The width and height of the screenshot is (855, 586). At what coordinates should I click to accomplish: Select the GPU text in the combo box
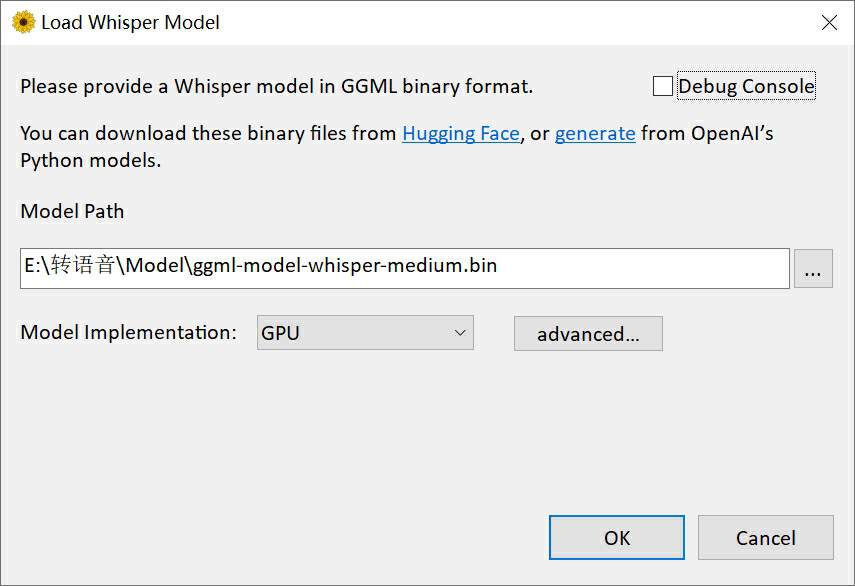point(280,333)
